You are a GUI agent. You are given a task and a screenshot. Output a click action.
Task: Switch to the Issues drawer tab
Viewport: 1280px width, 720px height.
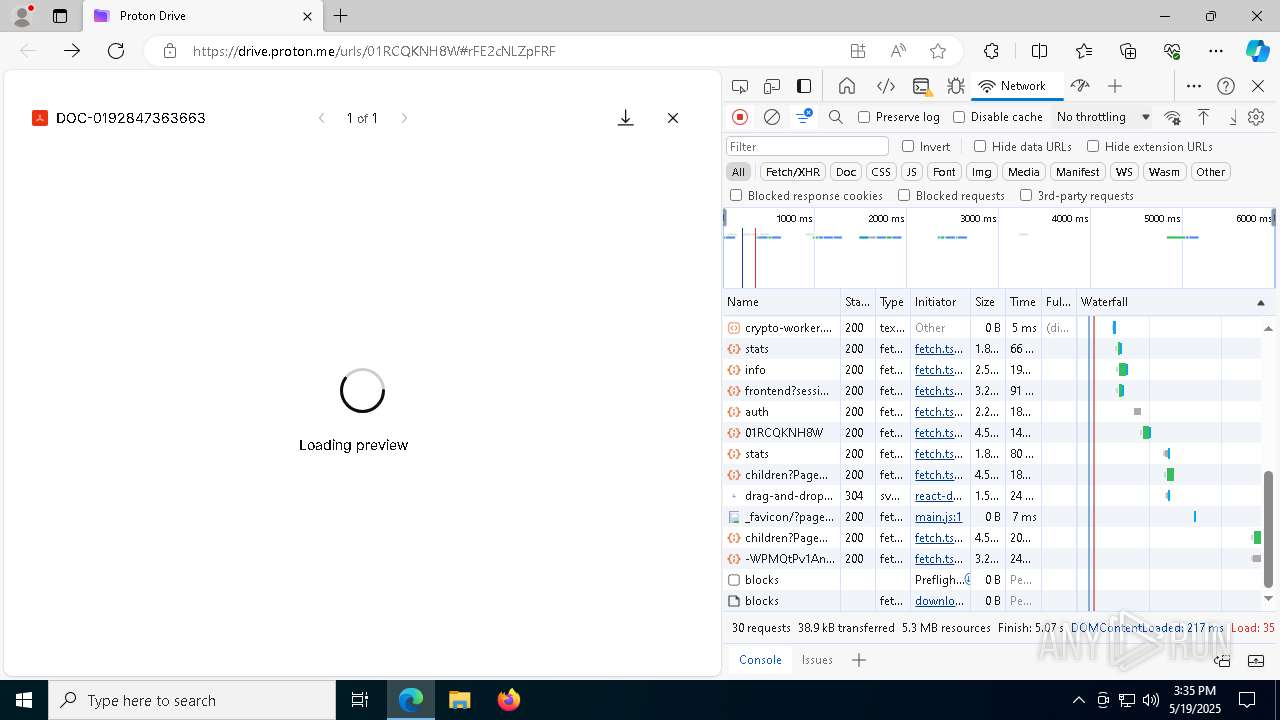click(817, 660)
